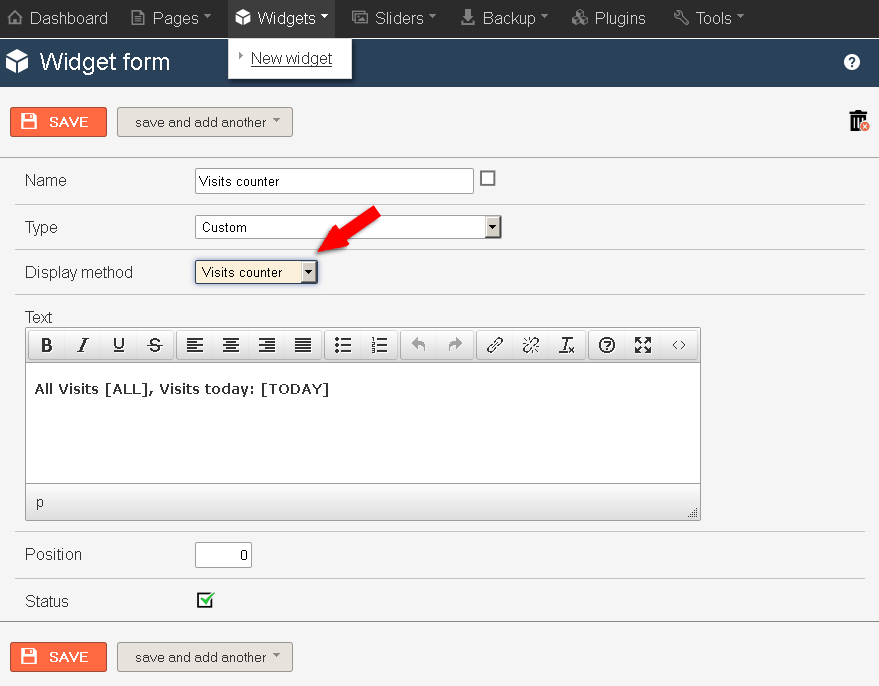This screenshot has width=879, height=686.
Task: Apply italic formatting in the editor
Action: 83,345
